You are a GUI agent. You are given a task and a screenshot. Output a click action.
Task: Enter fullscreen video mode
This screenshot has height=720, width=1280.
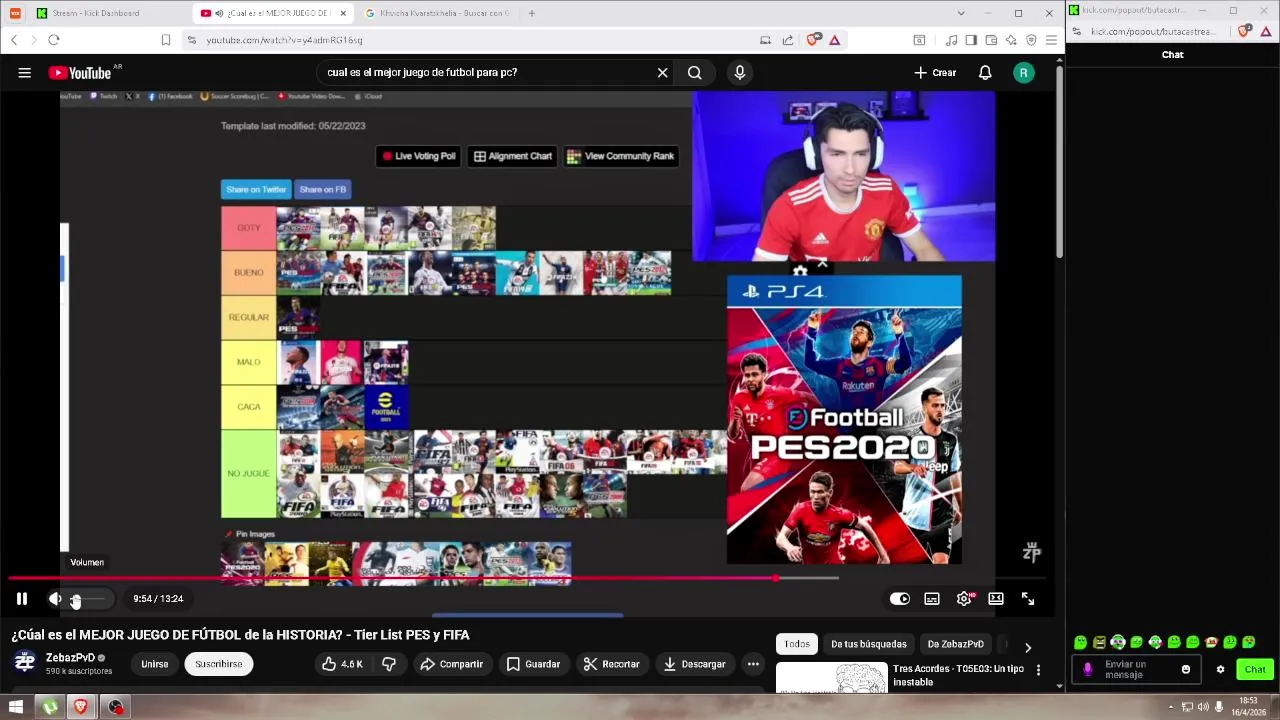coord(1028,599)
